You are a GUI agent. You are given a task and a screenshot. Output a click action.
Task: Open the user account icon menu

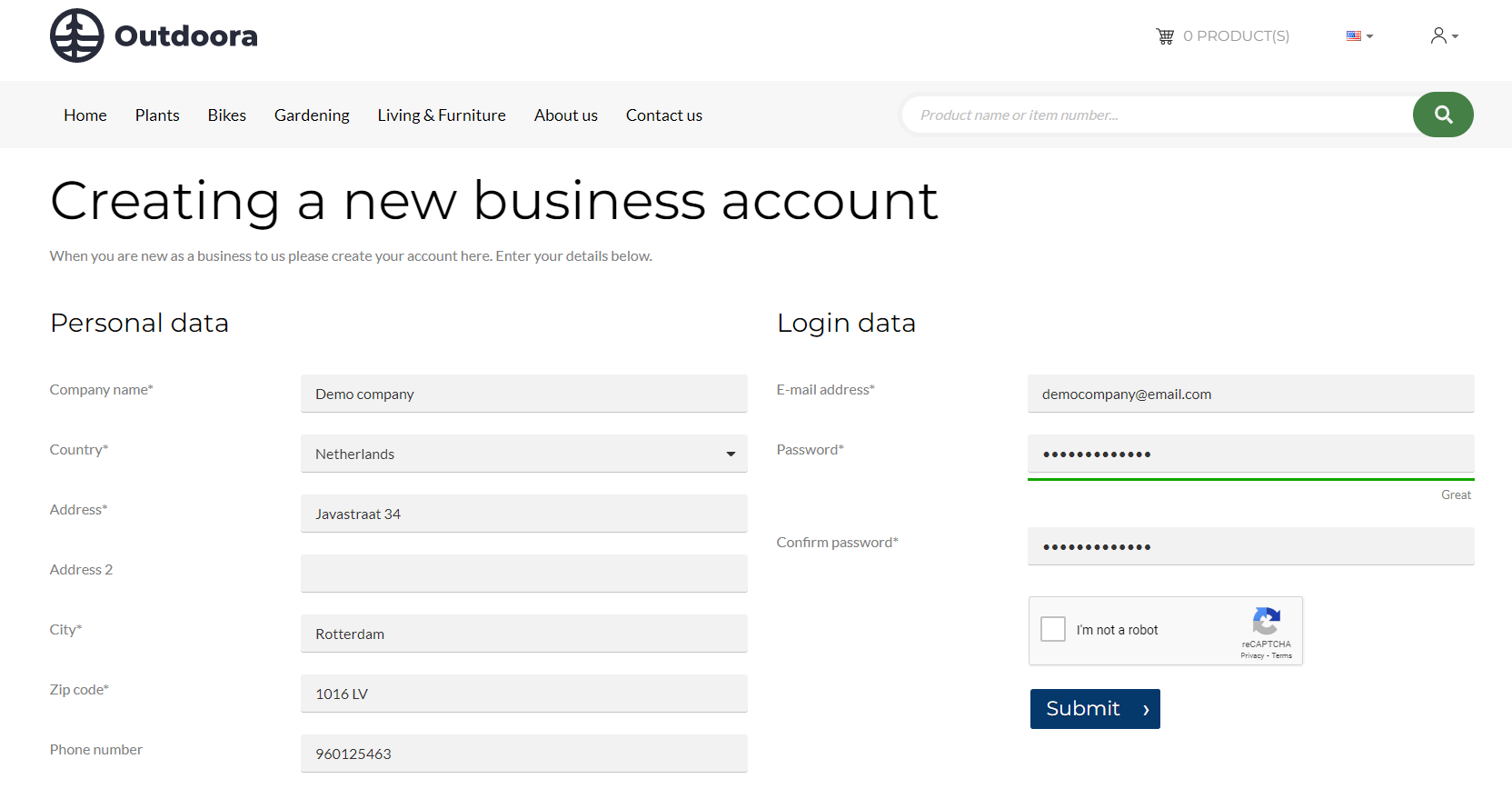pyautogui.click(x=1443, y=36)
